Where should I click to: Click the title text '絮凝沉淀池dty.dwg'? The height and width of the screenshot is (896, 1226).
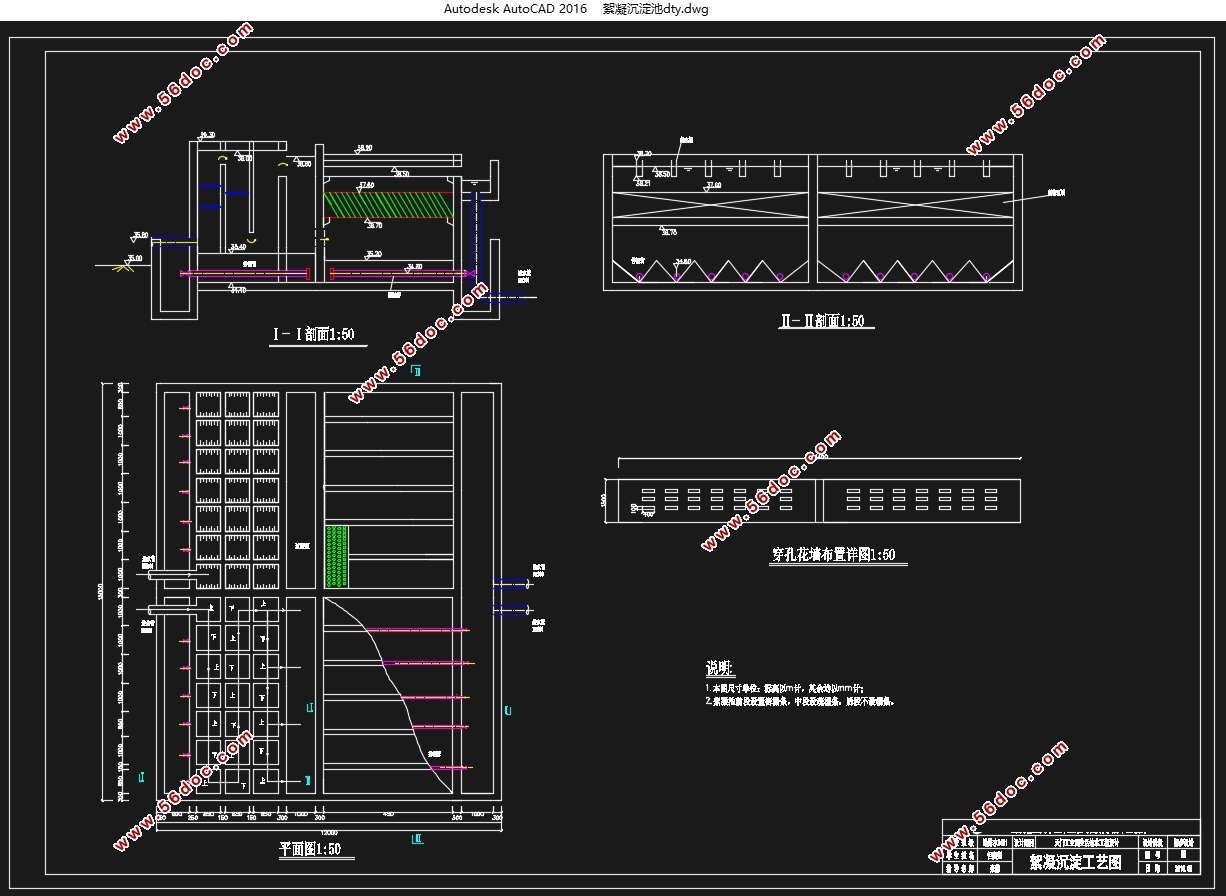[x=655, y=9]
